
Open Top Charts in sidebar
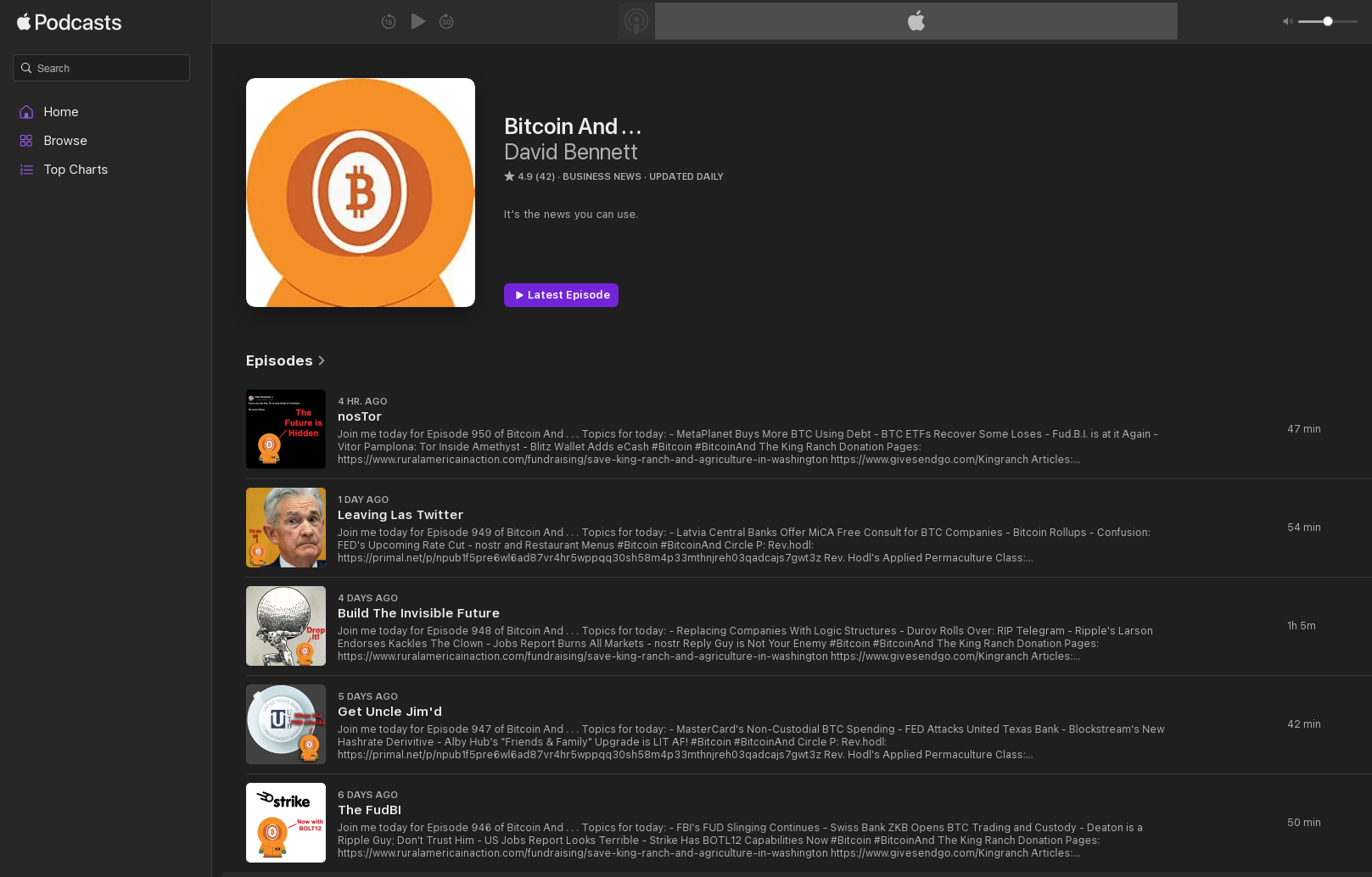point(76,170)
